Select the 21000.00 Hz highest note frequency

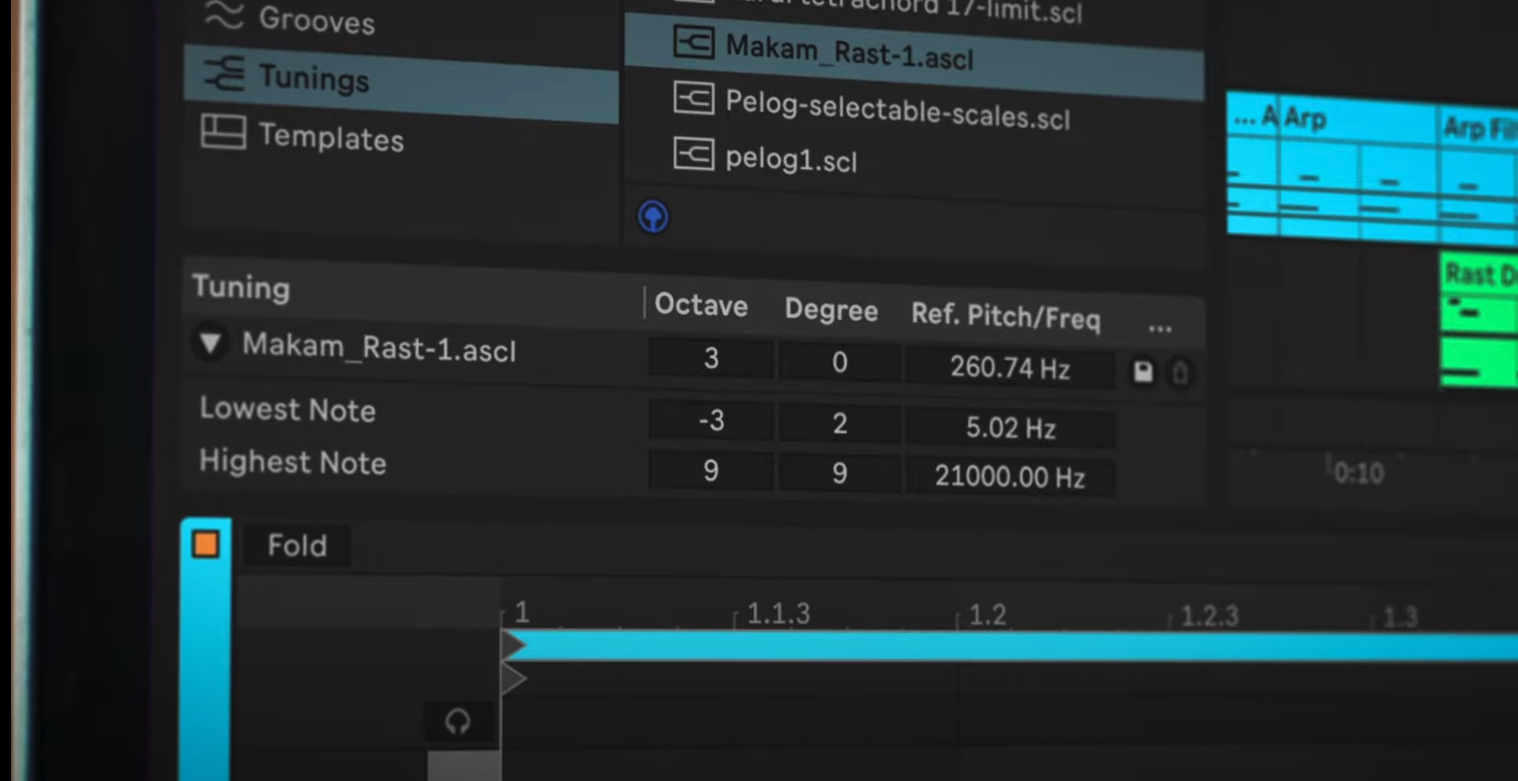click(1010, 476)
